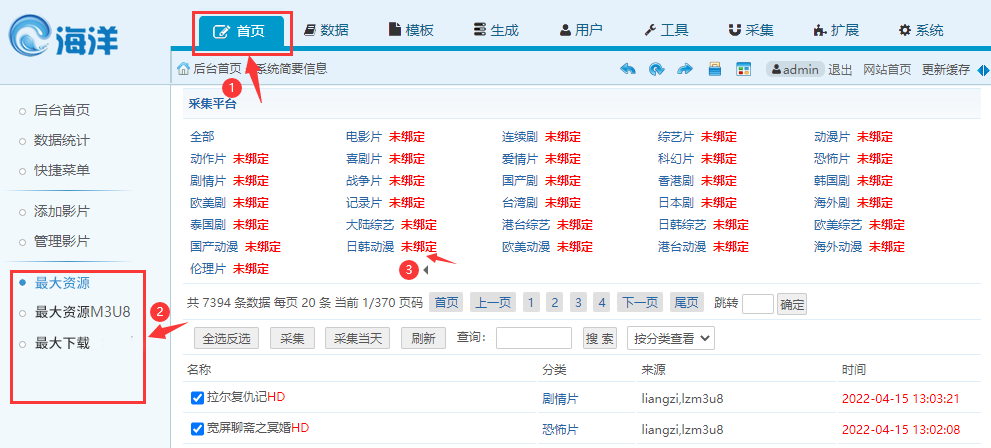991x448 pixels.
Task: Click the 查询 search input field
Action: [x=533, y=338]
